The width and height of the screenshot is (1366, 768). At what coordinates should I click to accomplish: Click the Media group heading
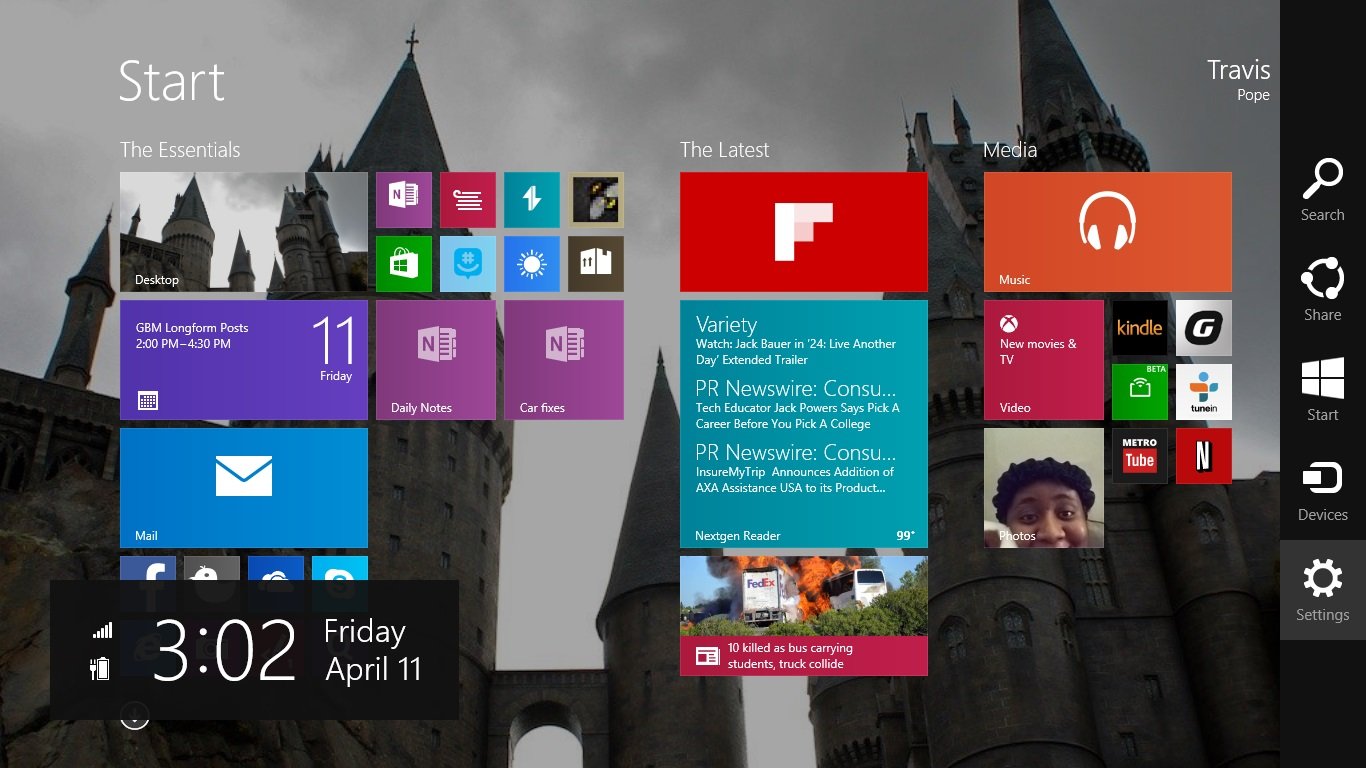1010,150
